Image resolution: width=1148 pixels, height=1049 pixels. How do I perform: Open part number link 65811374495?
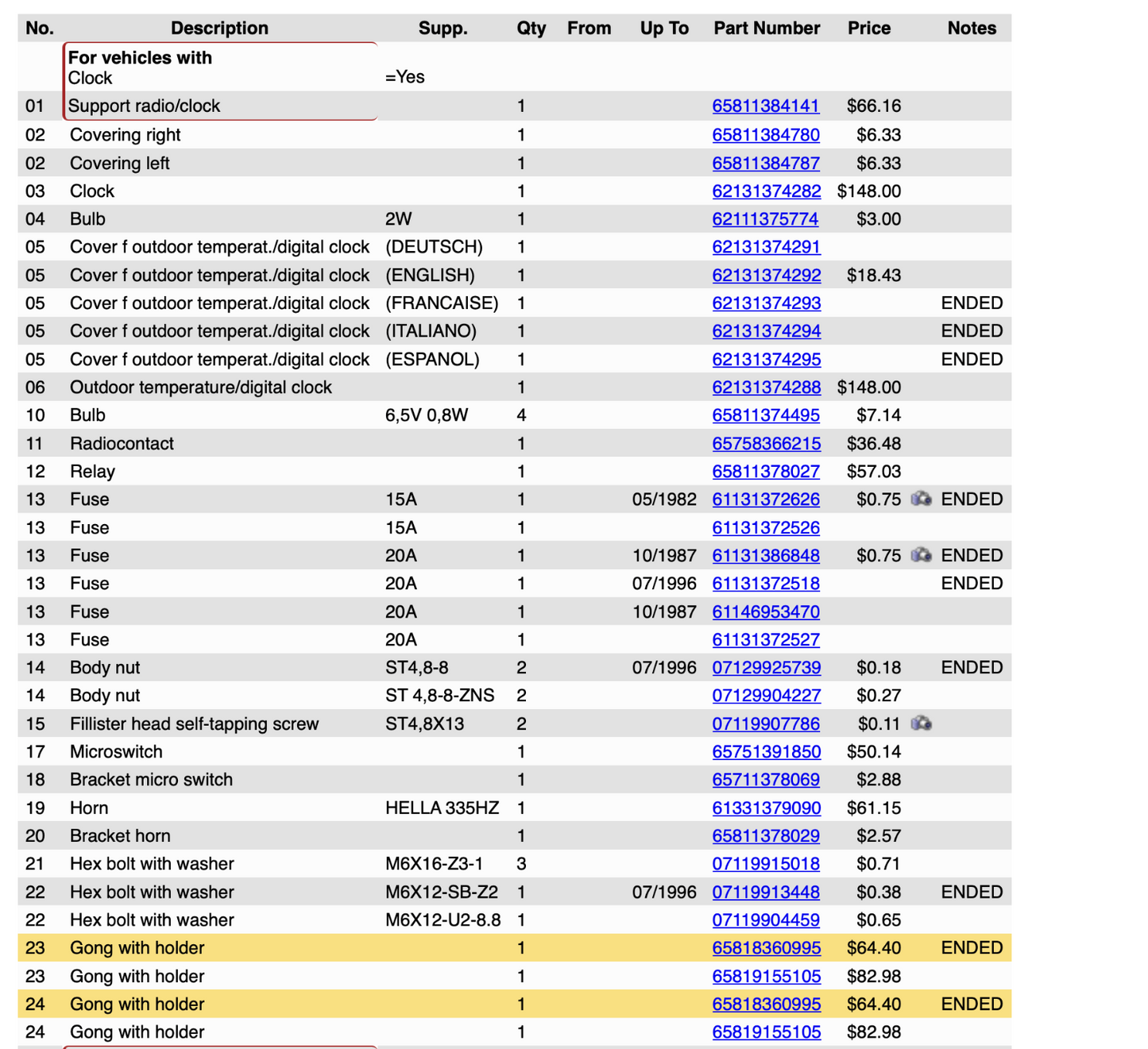(766, 415)
